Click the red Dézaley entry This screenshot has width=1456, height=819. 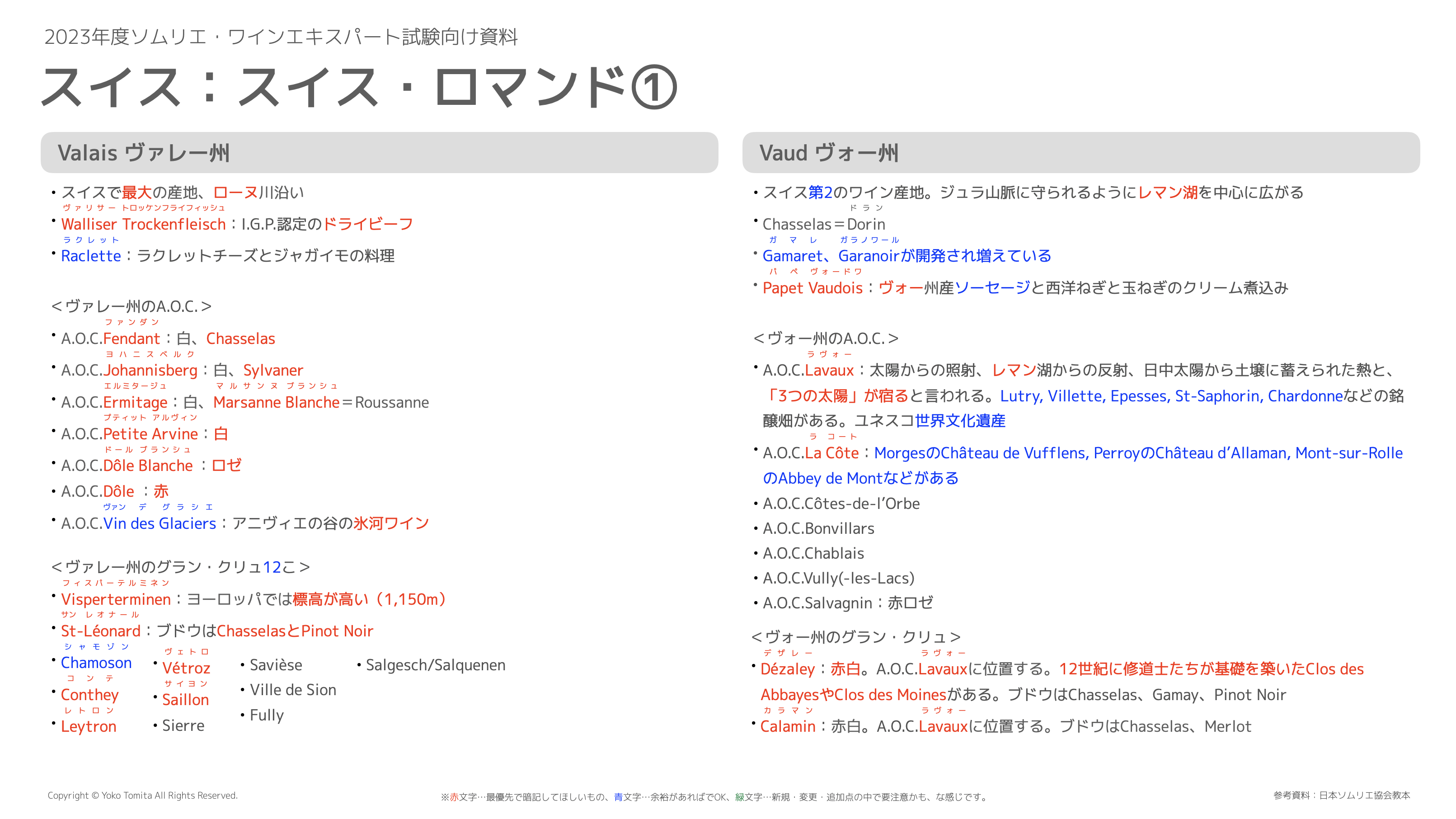pos(787,669)
